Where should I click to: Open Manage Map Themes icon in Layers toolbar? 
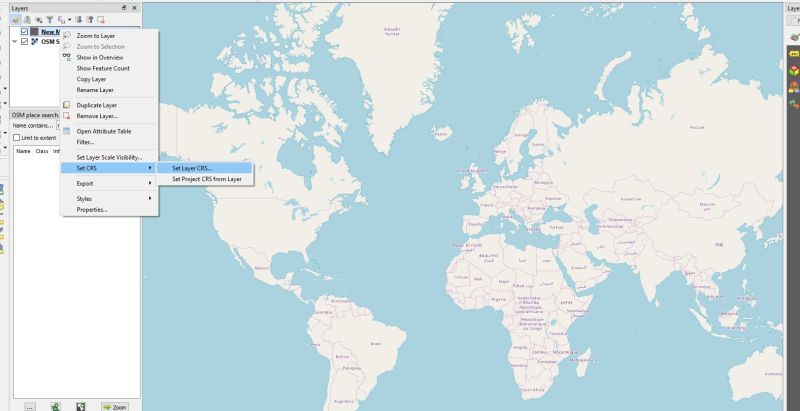pos(39,20)
